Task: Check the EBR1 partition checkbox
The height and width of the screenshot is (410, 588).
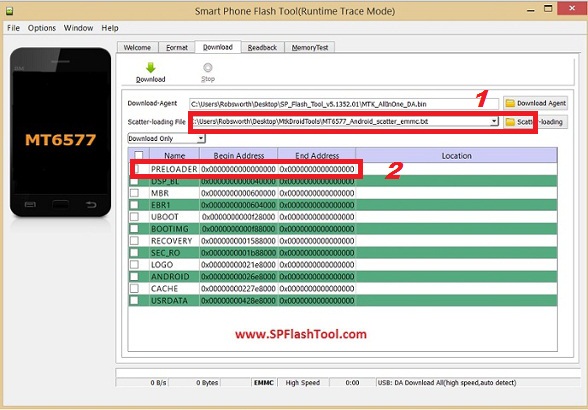Action: pyautogui.click(x=134, y=205)
